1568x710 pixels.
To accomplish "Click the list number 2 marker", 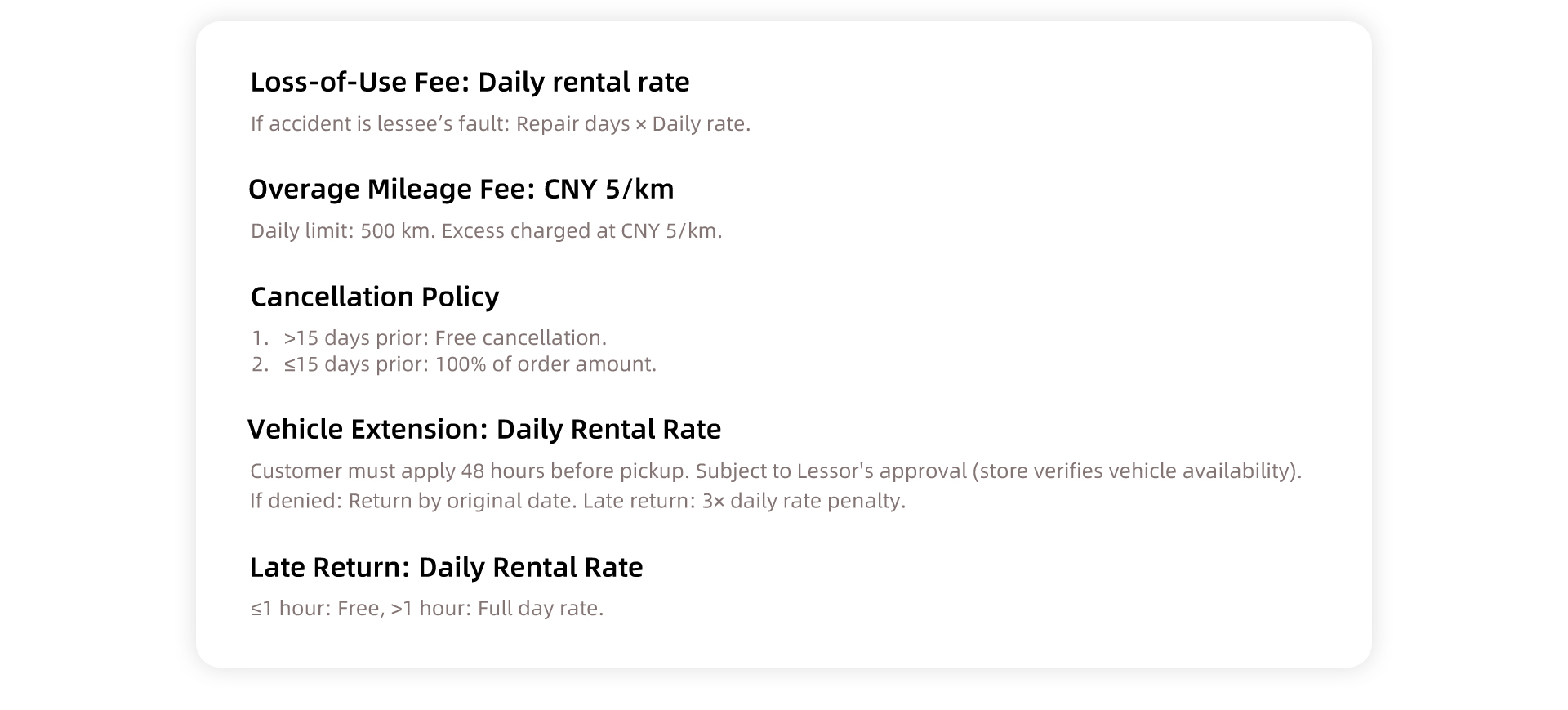I will [x=260, y=364].
